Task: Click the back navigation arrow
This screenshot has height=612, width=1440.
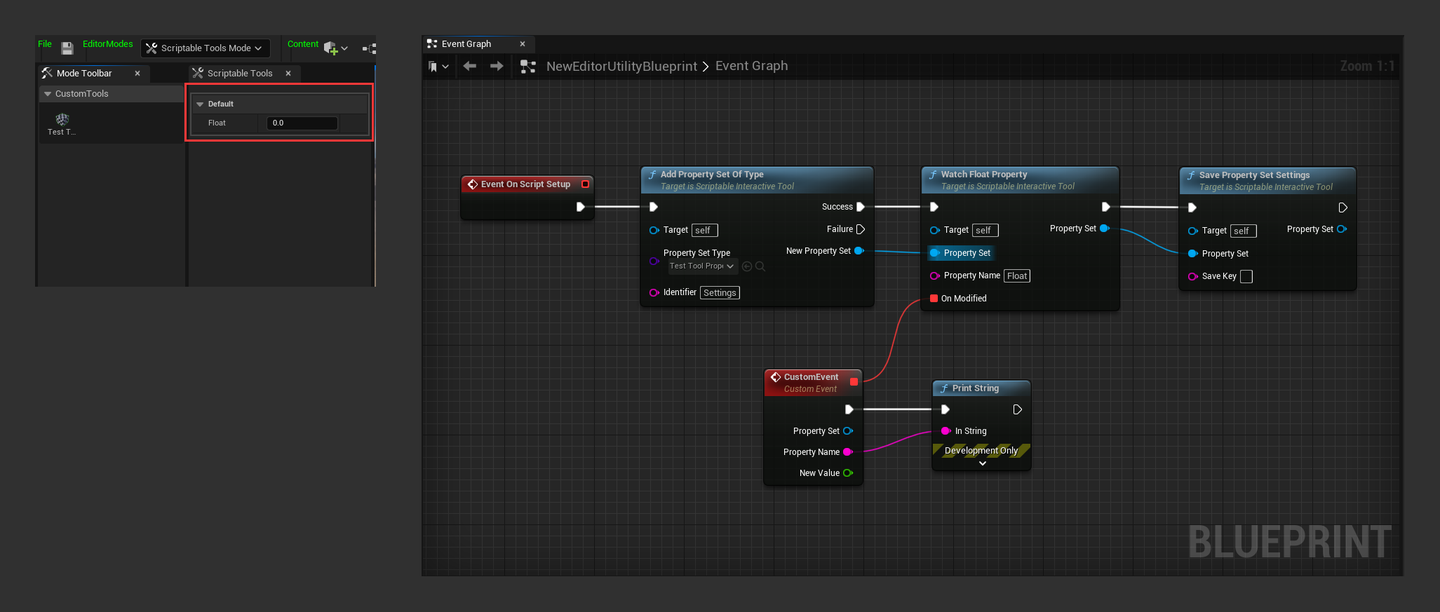Action: click(x=470, y=66)
